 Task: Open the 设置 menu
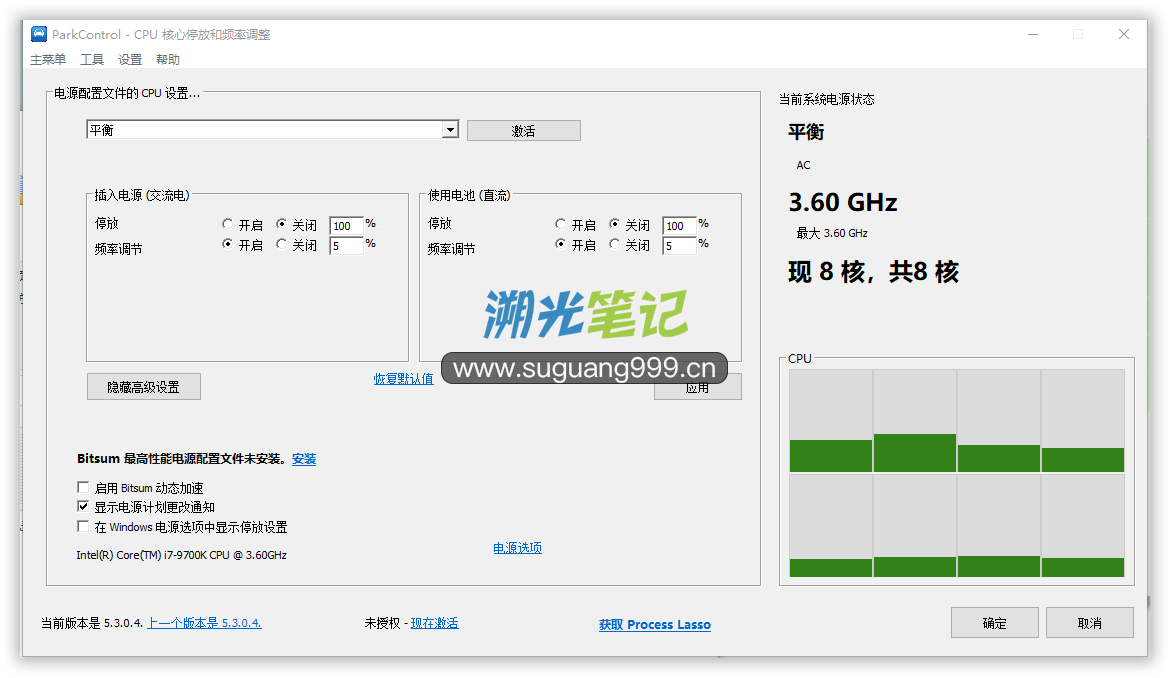pos(130,60)
